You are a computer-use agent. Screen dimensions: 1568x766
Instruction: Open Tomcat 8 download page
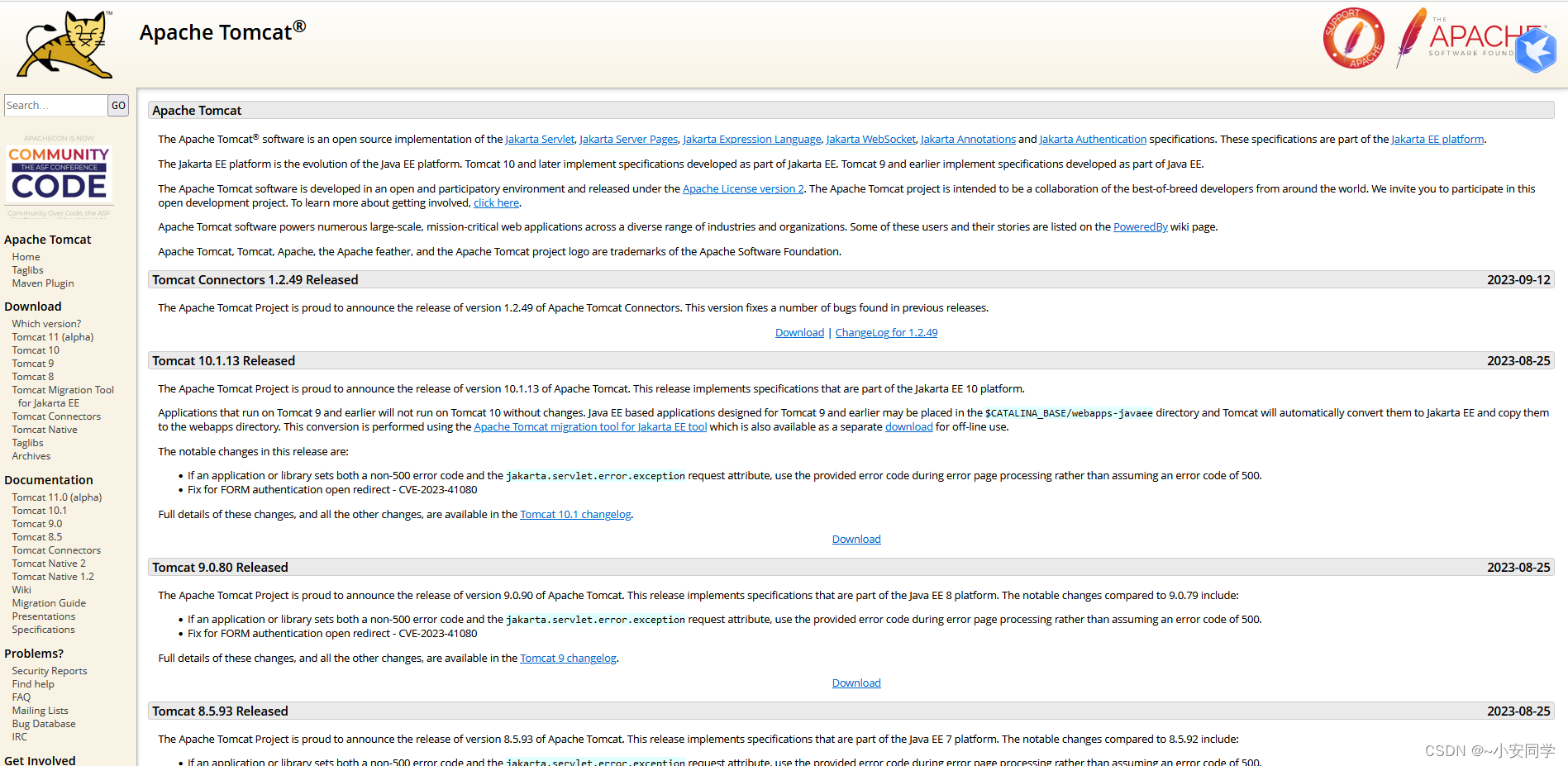click(x=33, y=377)
